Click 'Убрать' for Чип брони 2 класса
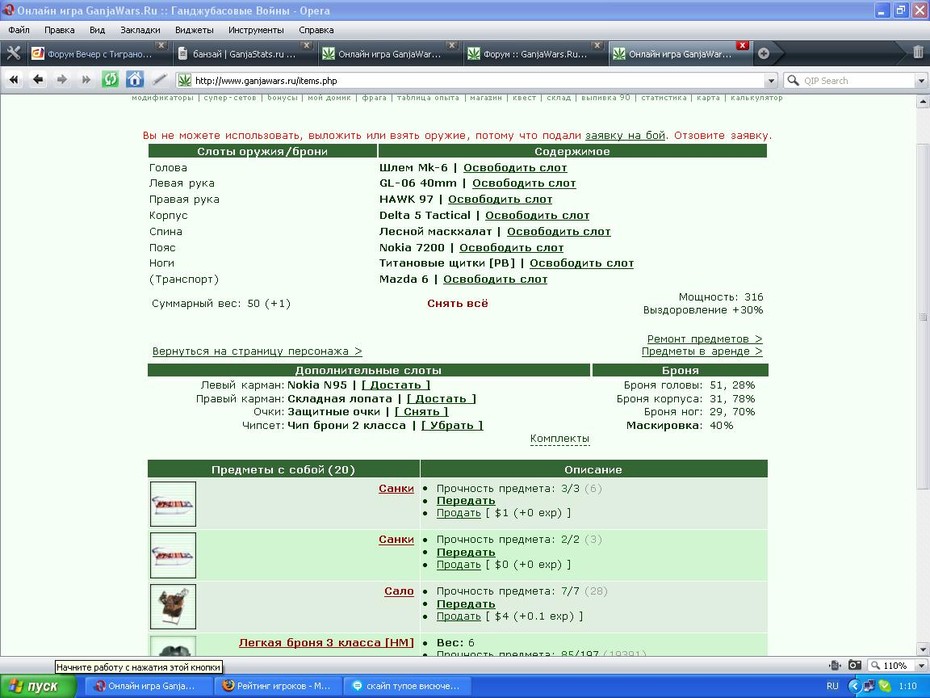Screen dimensions: 930x698 pyautogui.click(x=452, y=425)
